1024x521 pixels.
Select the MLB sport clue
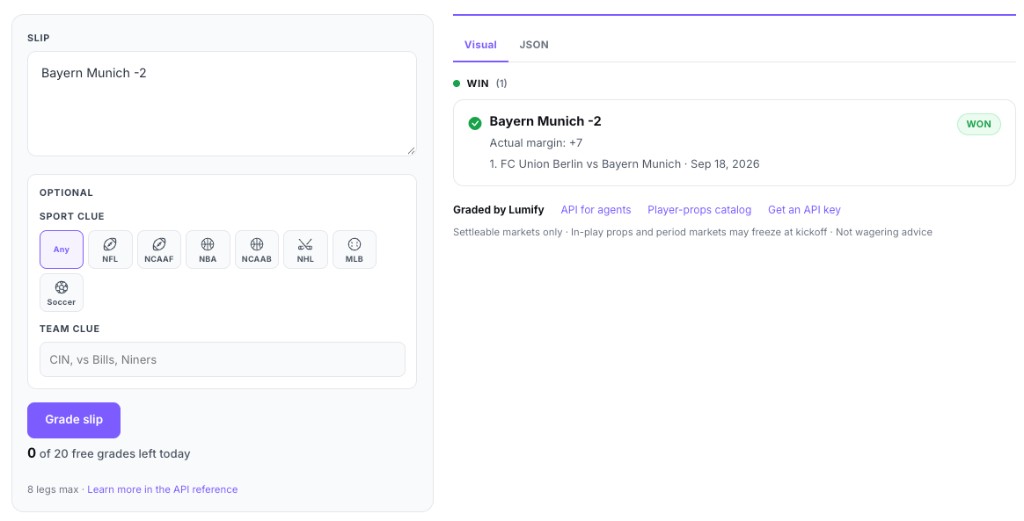tap(354, 249)
